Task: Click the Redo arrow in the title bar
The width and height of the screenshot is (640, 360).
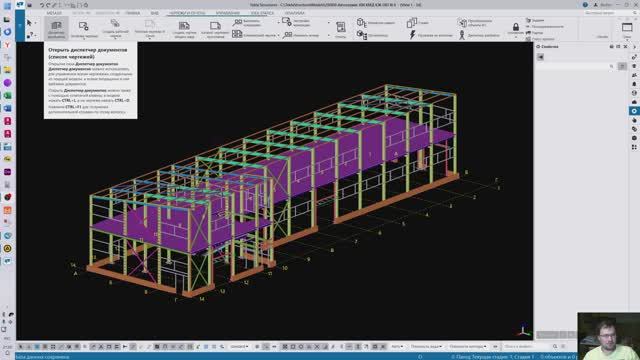Action: [x=48, y=5]
